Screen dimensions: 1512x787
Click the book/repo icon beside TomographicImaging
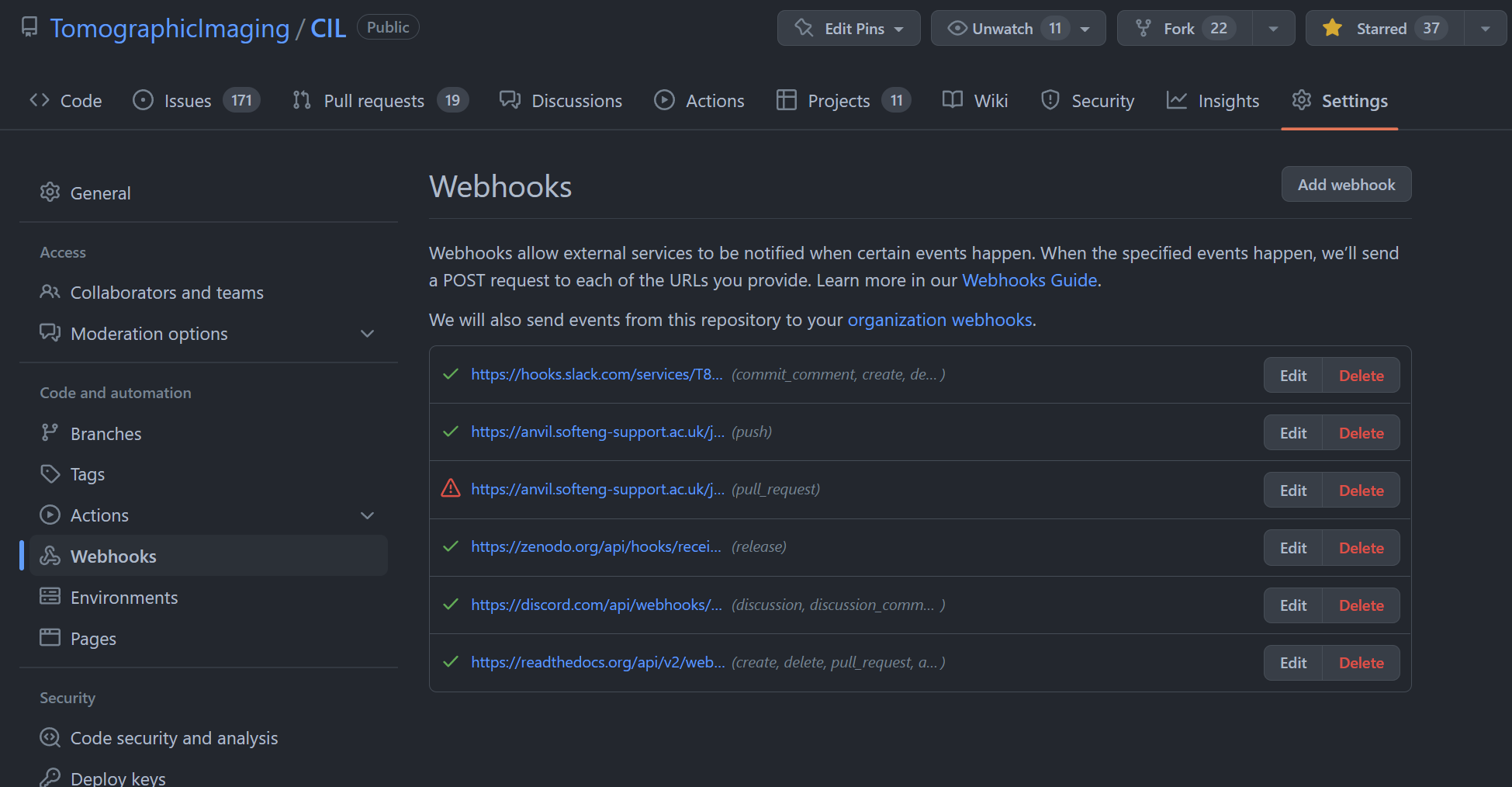click(29, 26)
